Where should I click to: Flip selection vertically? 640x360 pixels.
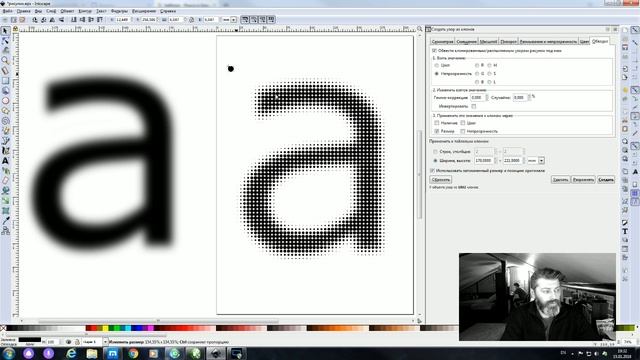point(61,20)
